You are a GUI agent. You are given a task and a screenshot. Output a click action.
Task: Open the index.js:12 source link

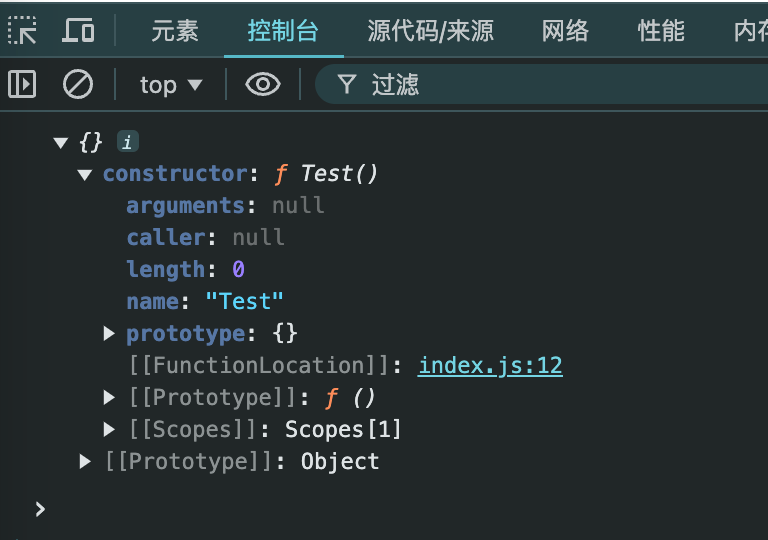(x=490, y=365)
